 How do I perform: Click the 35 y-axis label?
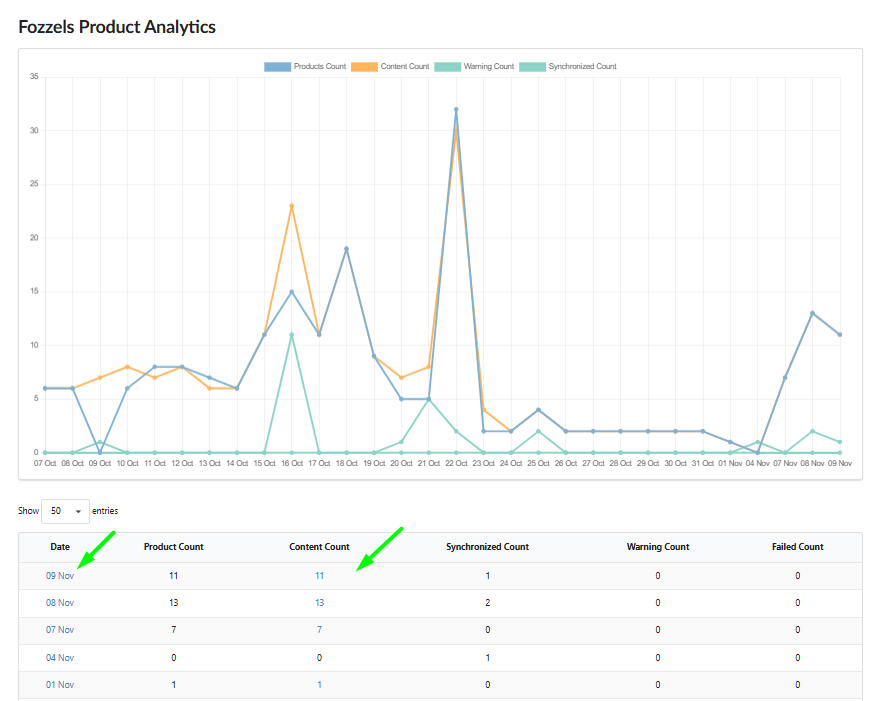coord(34,76)
